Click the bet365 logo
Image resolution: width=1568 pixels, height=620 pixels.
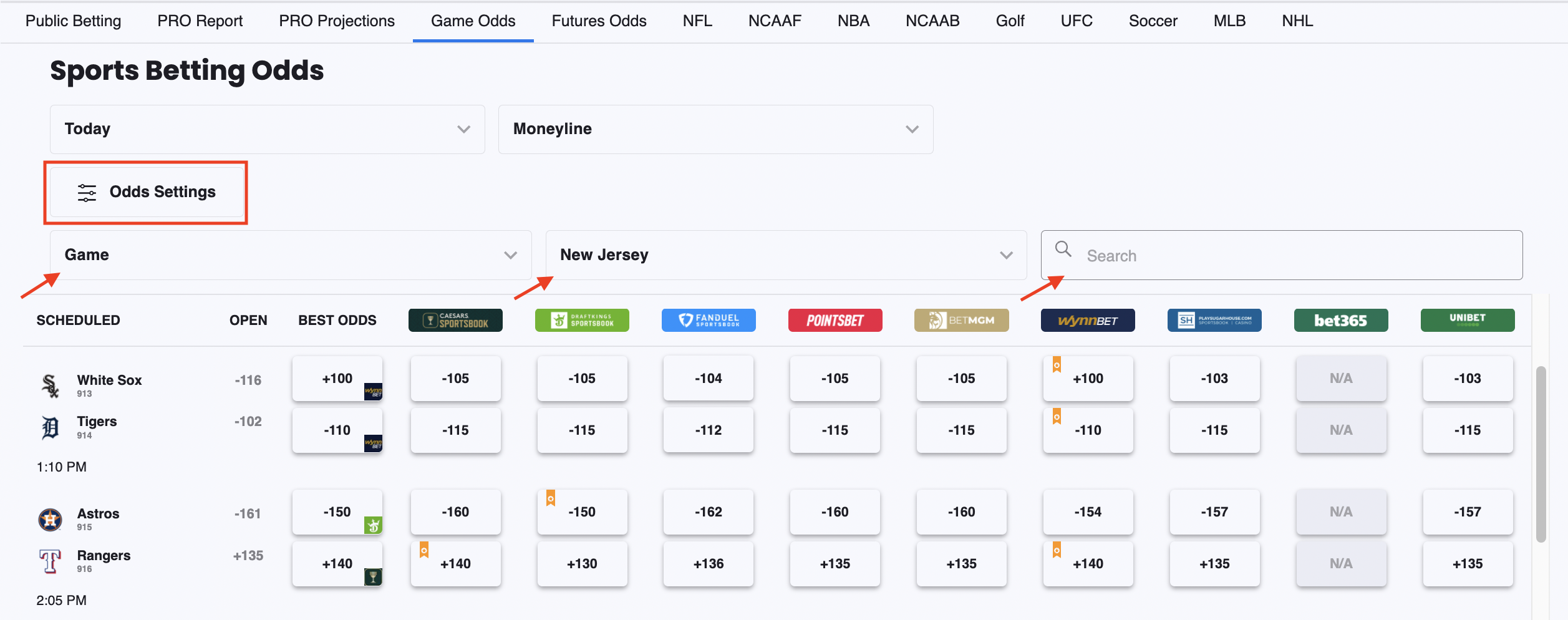(1341, 320)
